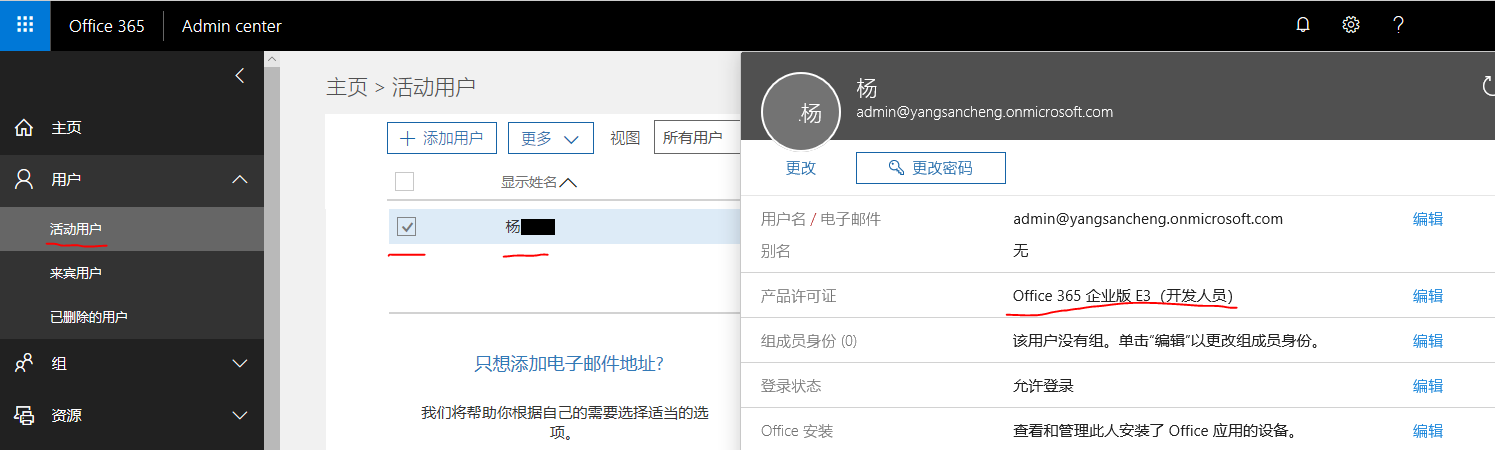The image size is (1495, 450).
Task: Expand the 资源 section chevron
Action: tap(240, 415)
